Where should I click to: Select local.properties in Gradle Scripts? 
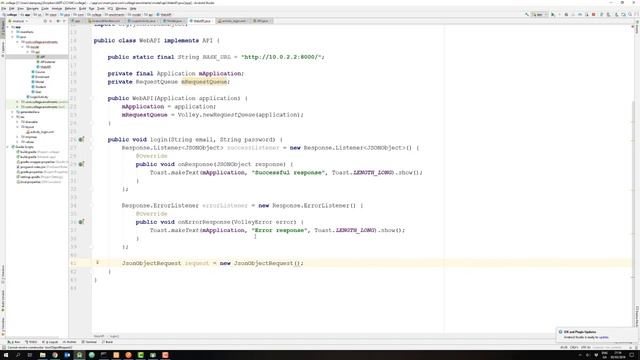38,182
